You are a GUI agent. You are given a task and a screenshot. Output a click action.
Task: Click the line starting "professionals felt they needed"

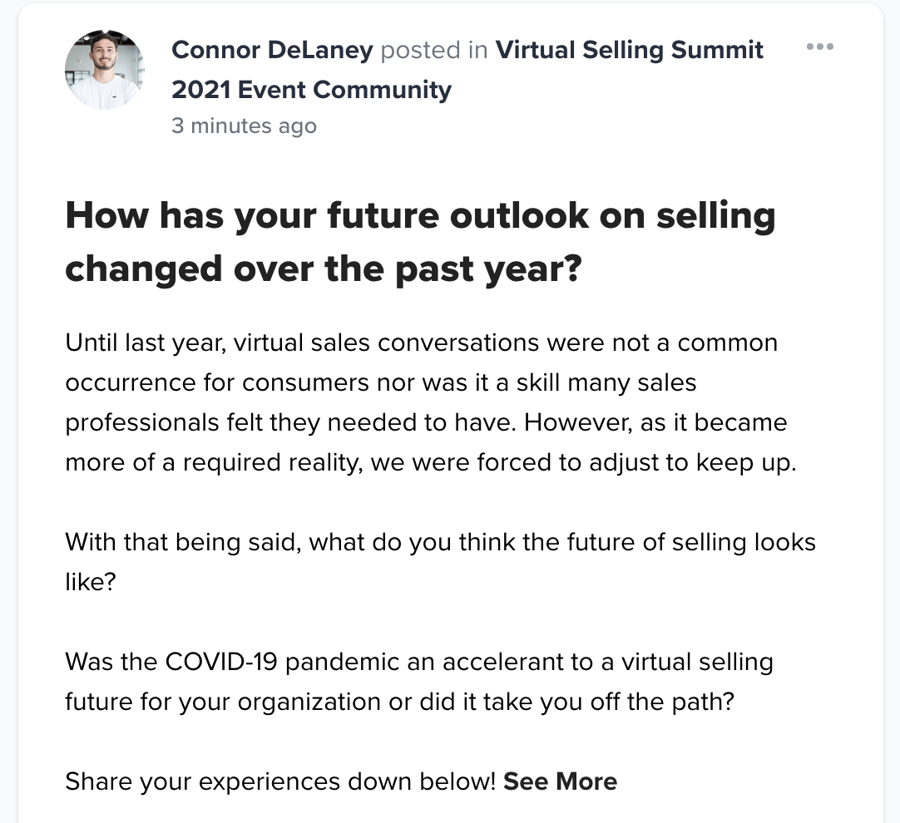[x=426, y=422]
